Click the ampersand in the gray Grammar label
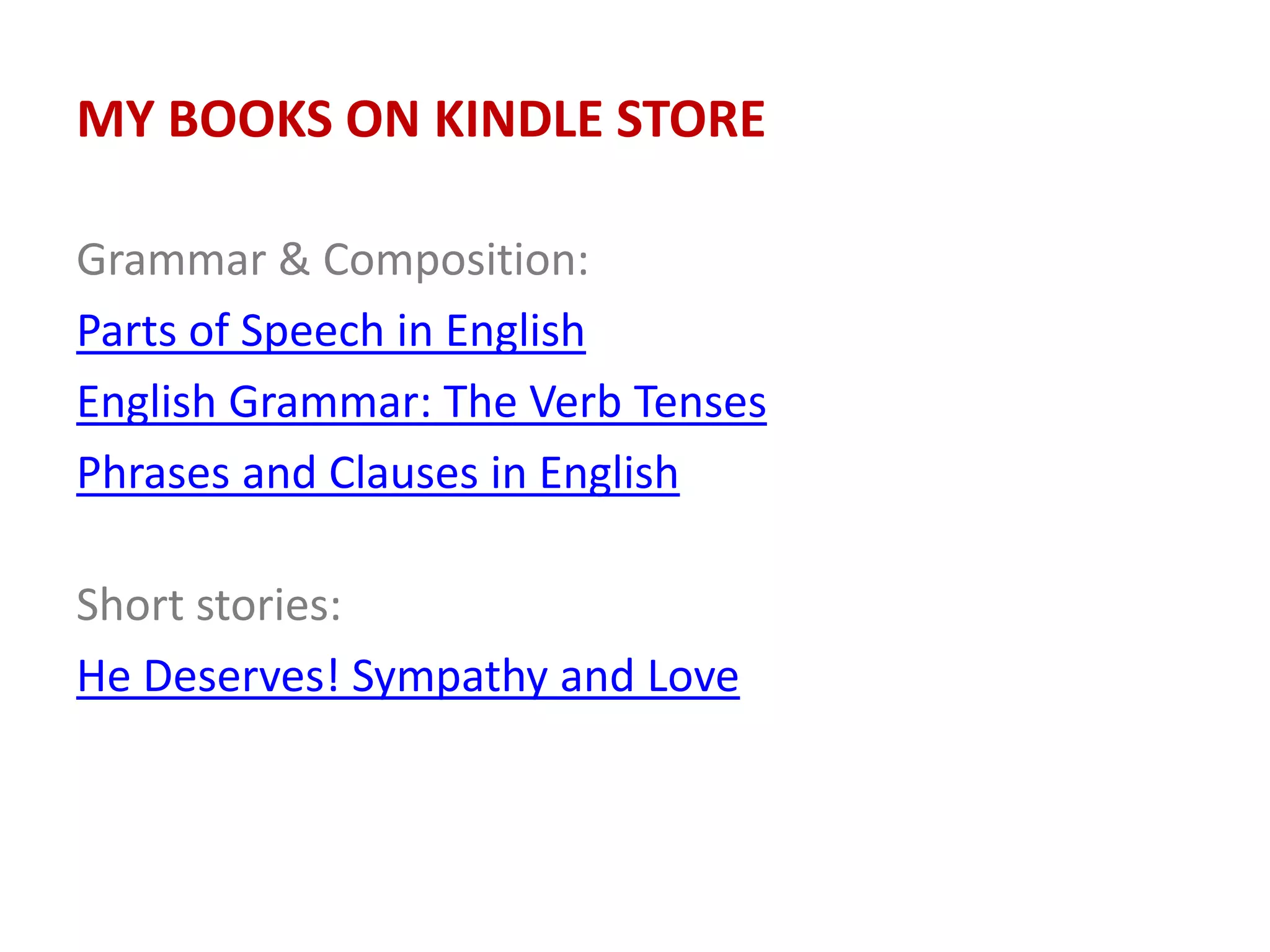Screen dimensions: 1270x952 click(x=294, y=260)
